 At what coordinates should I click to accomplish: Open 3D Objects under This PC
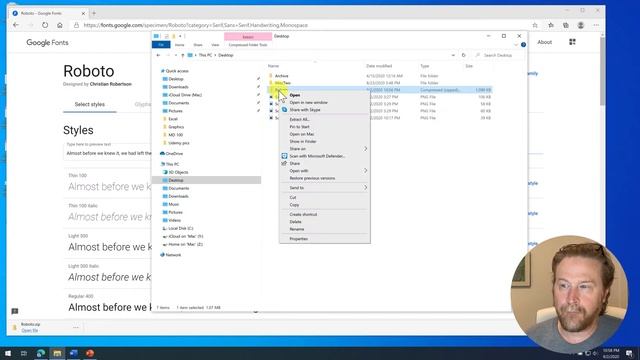(178, 172)
